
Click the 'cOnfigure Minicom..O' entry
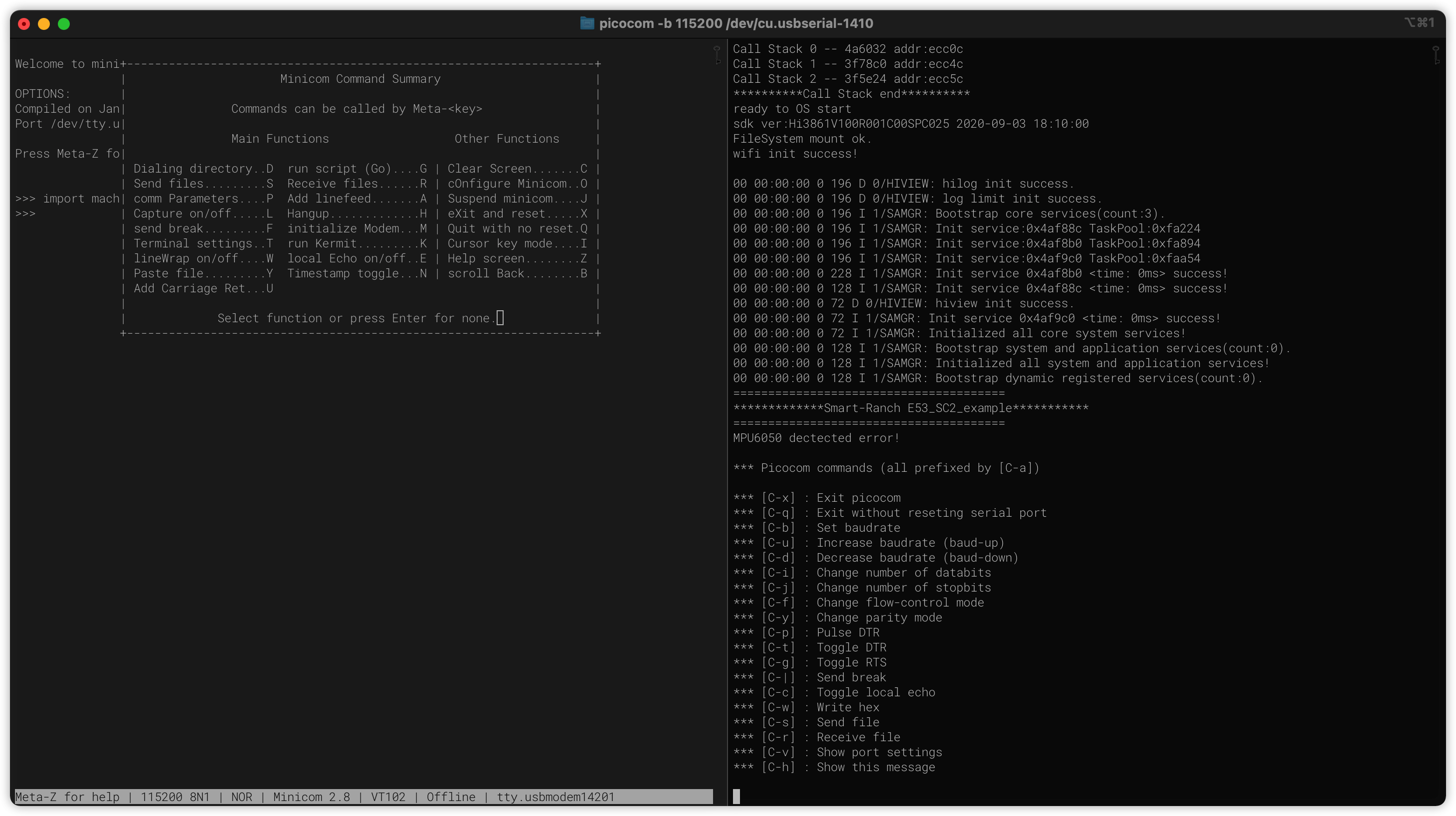coord(518,183)
